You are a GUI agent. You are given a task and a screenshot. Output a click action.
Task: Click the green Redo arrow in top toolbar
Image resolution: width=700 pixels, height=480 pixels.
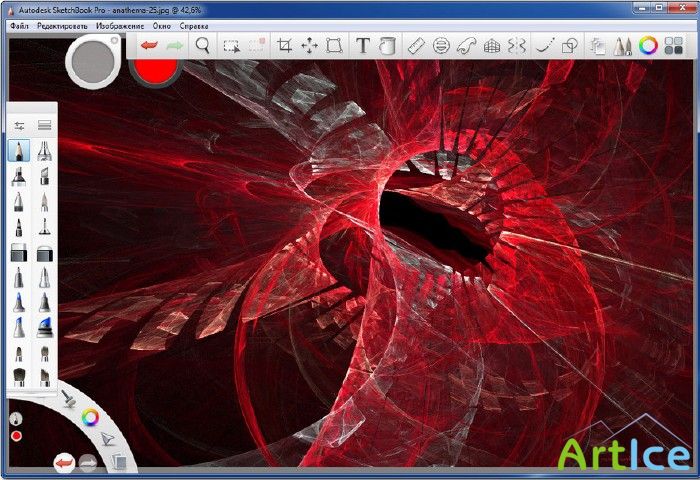(175, 46)
